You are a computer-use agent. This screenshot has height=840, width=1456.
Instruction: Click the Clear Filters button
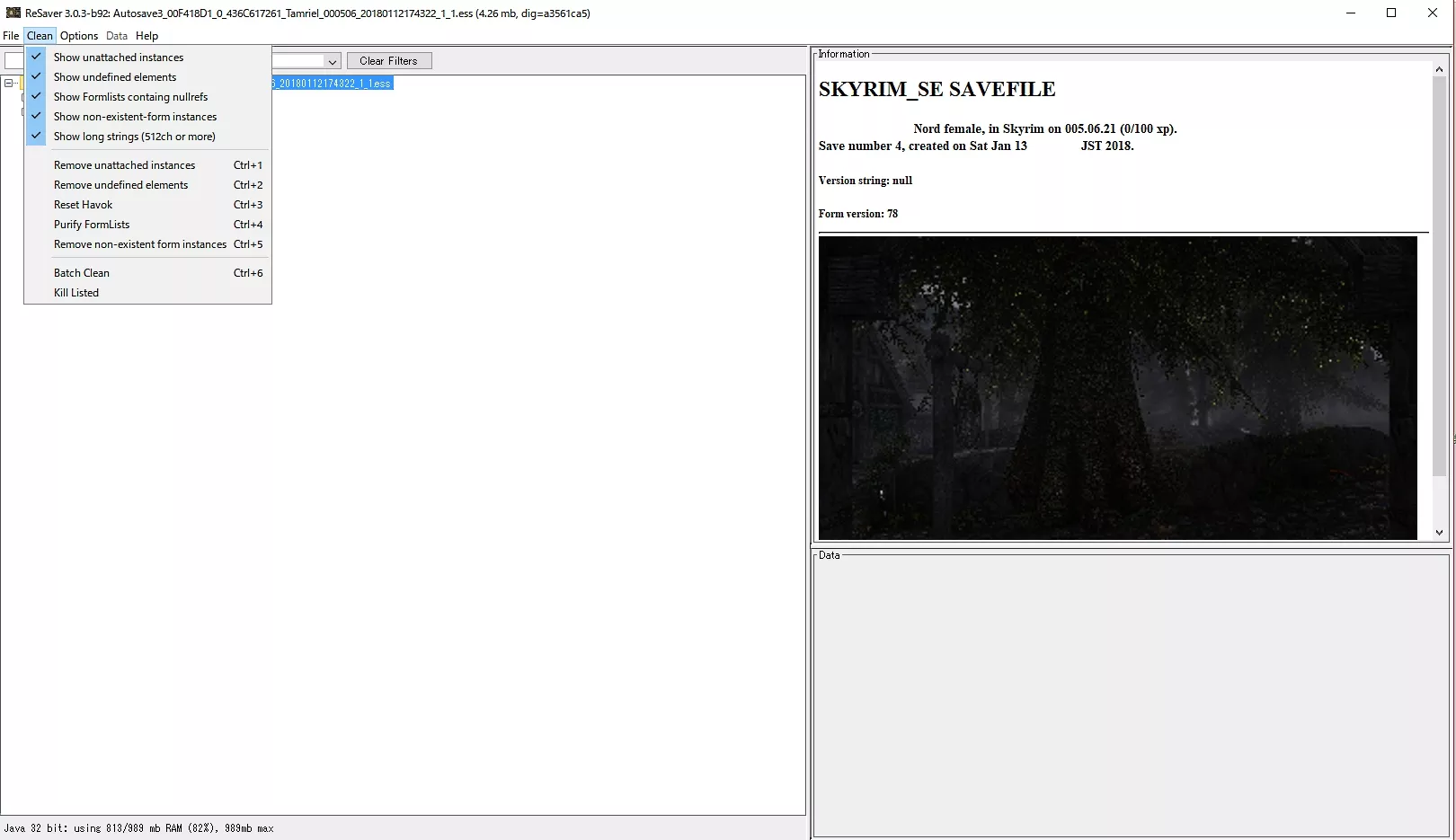pos(389,61)
